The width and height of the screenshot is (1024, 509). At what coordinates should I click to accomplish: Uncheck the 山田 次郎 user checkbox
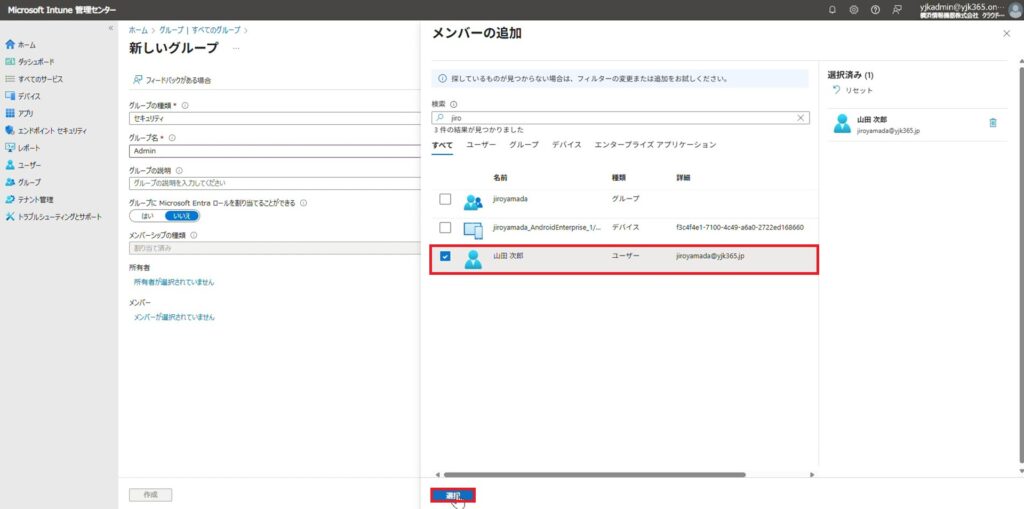(445, 256)
